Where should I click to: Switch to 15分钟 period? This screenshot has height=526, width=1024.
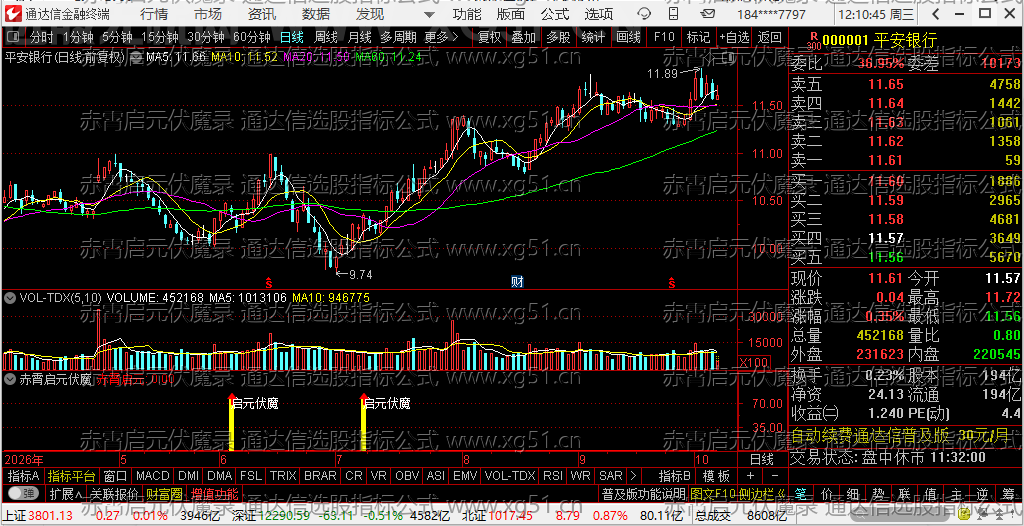(159, 37)
